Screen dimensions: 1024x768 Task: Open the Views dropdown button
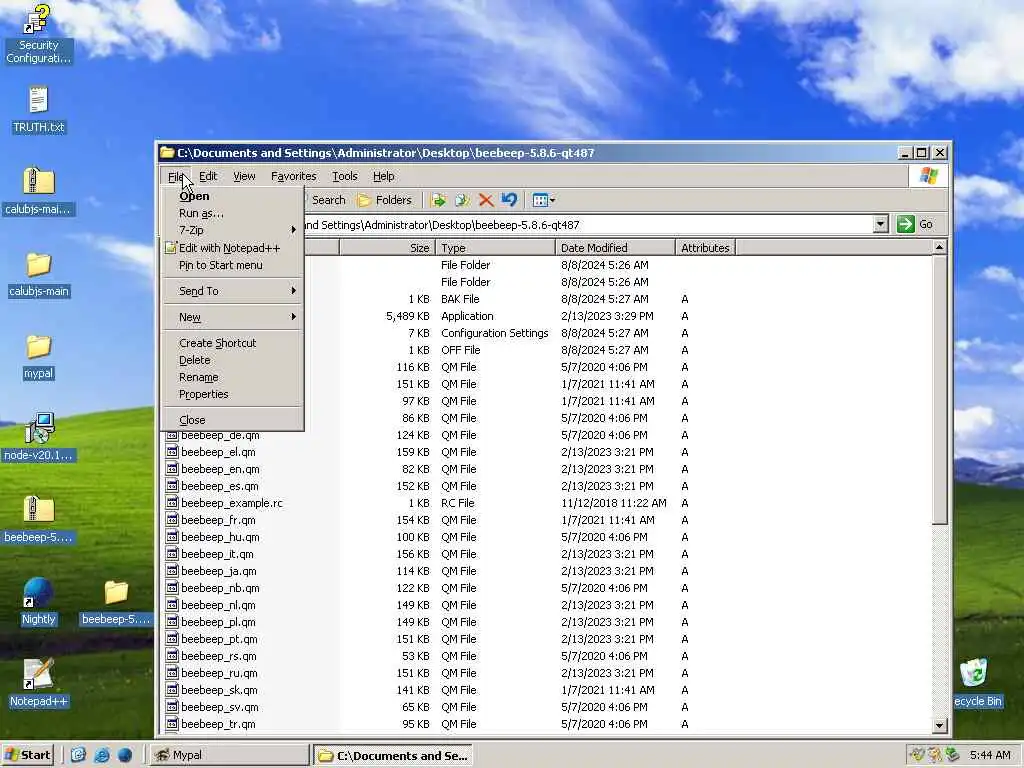[543, 200]
